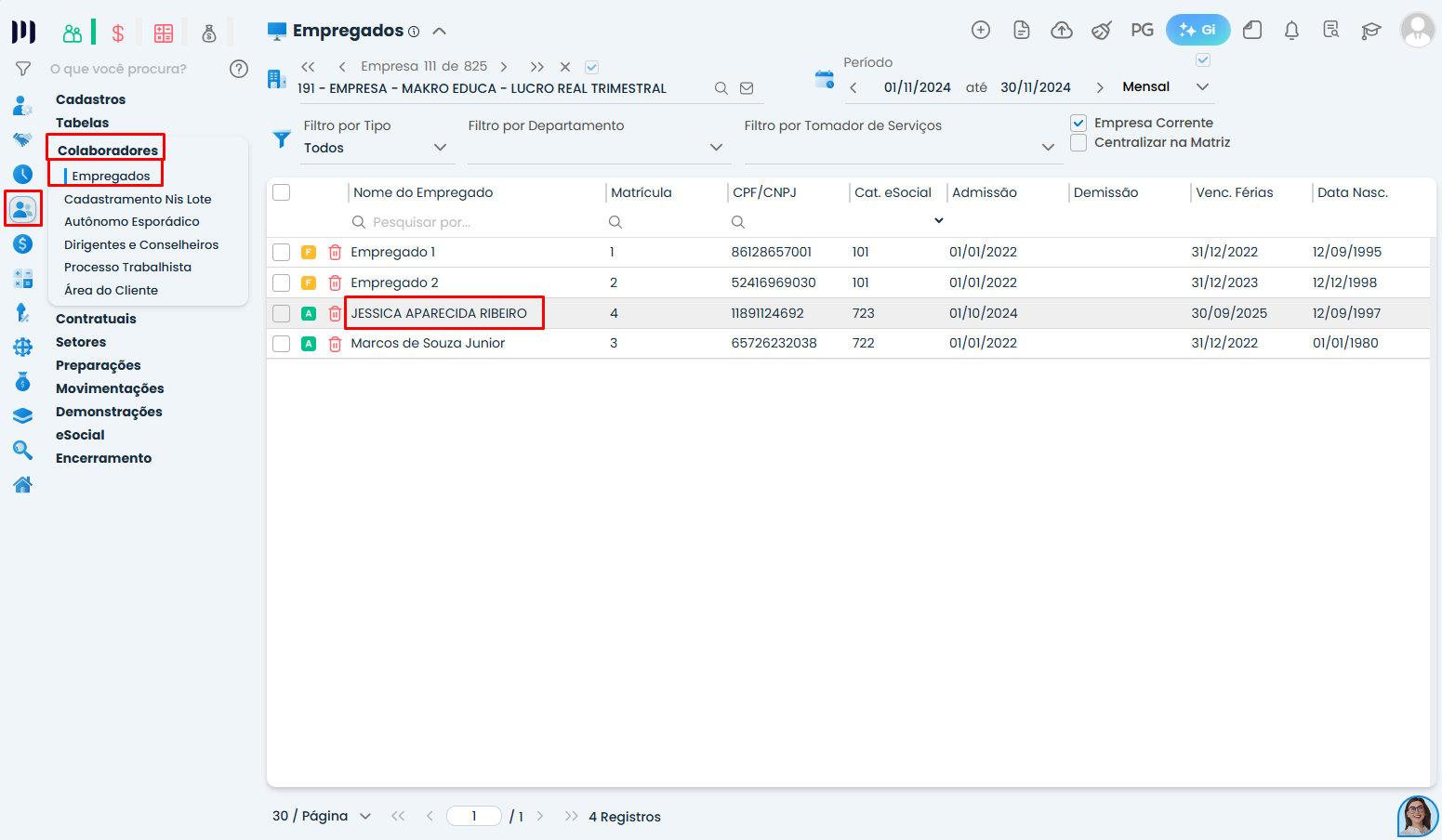
Task: Click the graduation cap icon
Action: [x=1370, y=31]
